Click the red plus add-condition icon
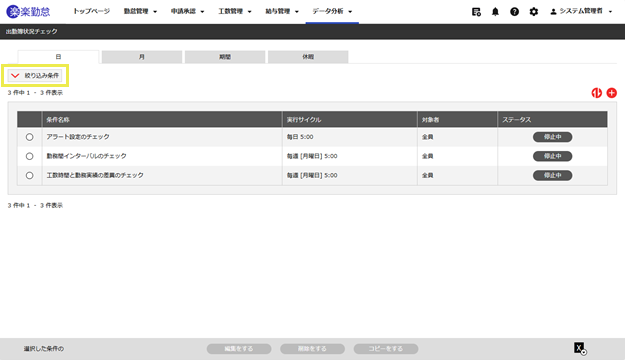Screen dimensions: 625x360 point(611,93)
